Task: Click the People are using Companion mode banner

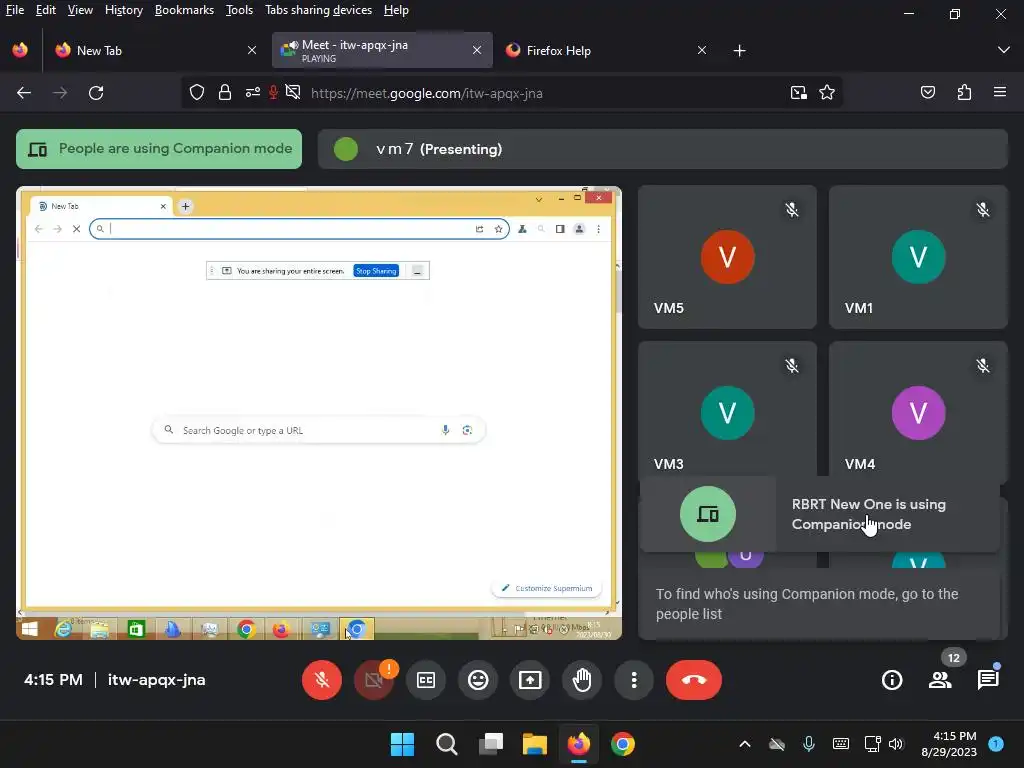Action: (159, 149)
